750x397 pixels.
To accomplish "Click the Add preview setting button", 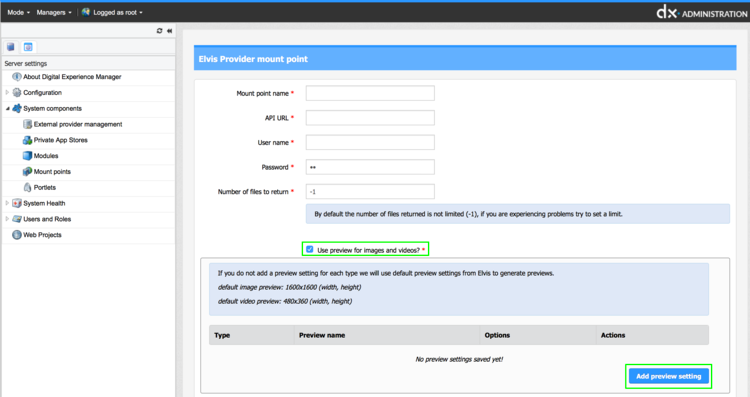I will pyautogui.click(x=669, y=376).
